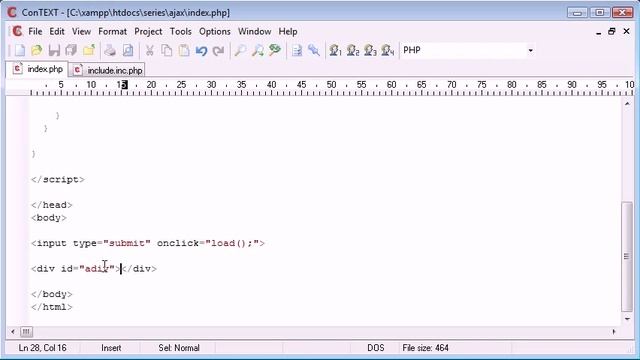Run user command 2 icon

tap(353, 50)
